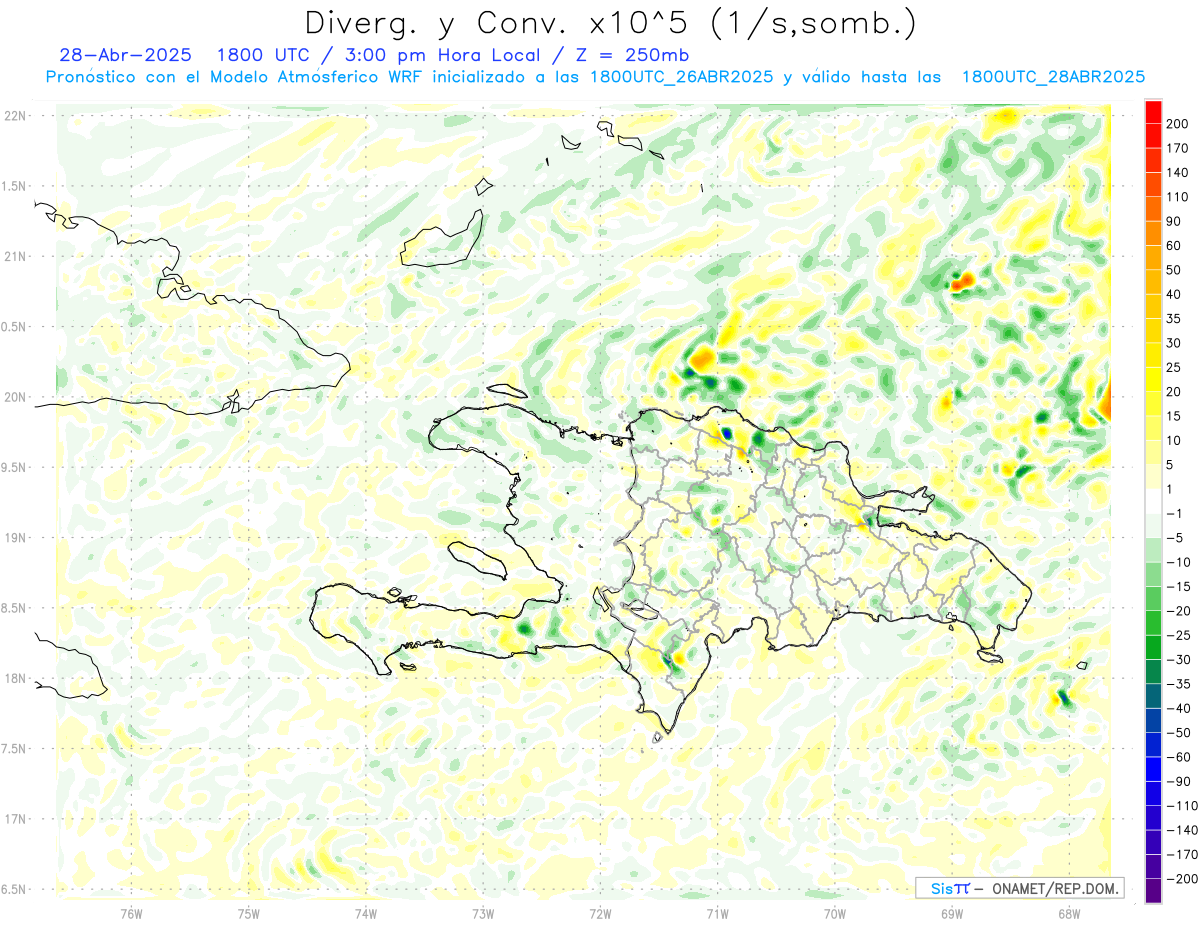
Task: Click the "-90" colorbar value
Action: [x=1178, y=781]
